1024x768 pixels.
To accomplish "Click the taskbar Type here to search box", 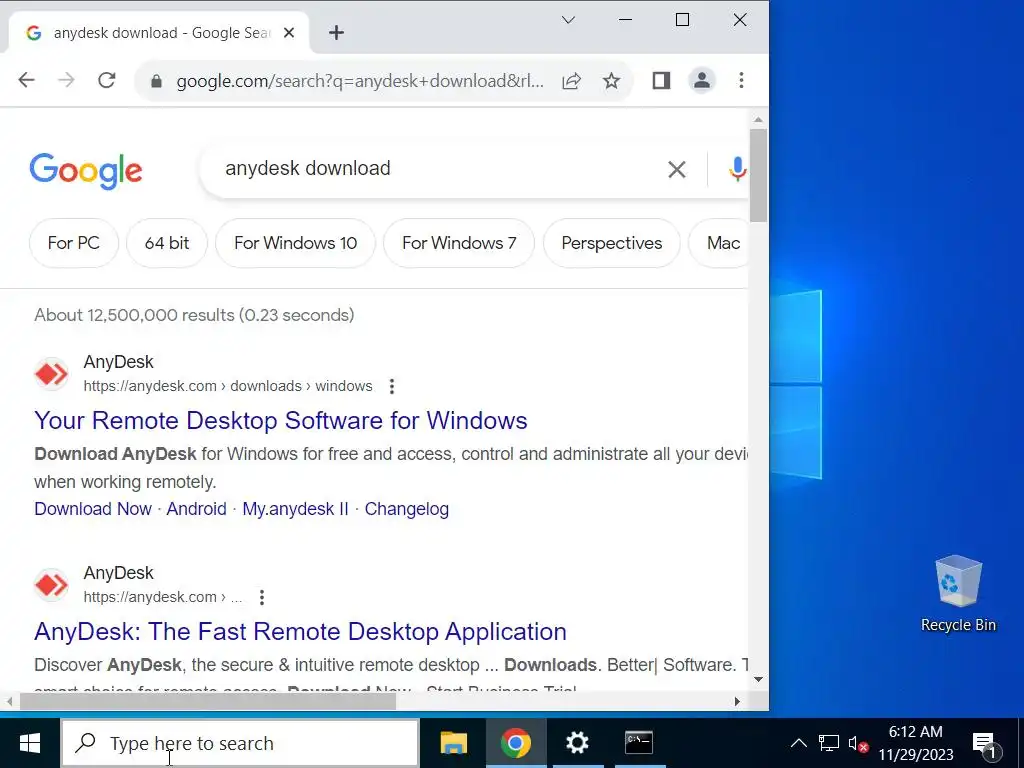I will [240, 743].
